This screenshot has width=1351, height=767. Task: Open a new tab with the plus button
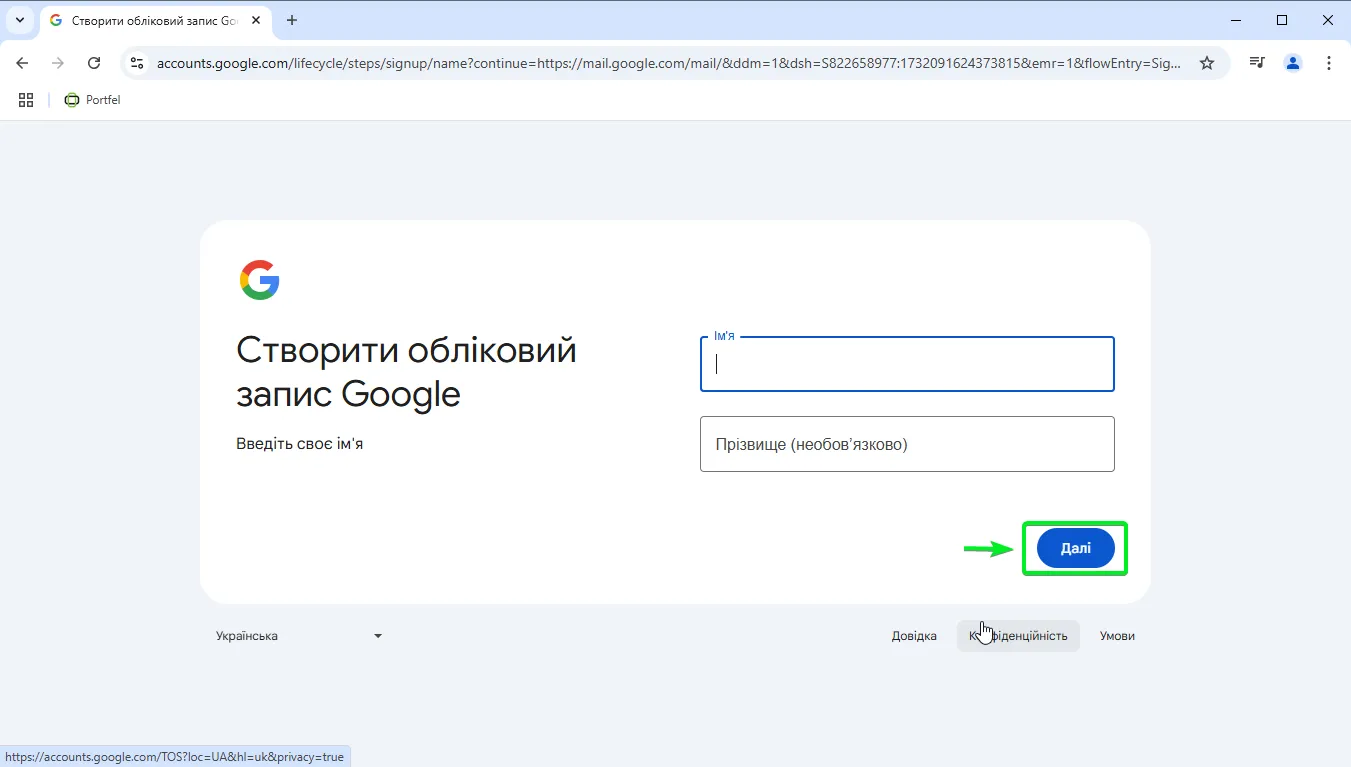point(292,20)
